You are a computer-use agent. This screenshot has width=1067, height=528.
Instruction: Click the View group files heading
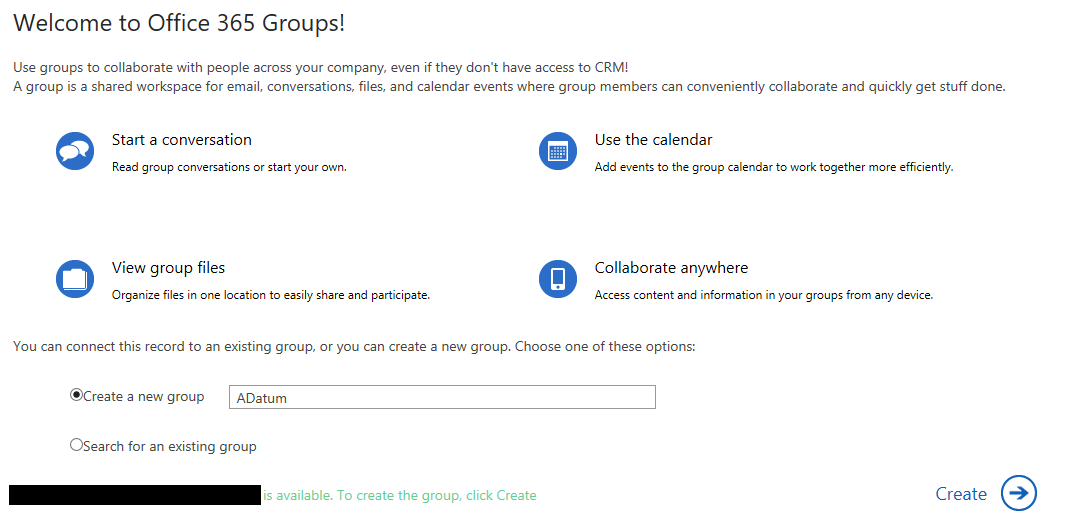click(168, 267)
